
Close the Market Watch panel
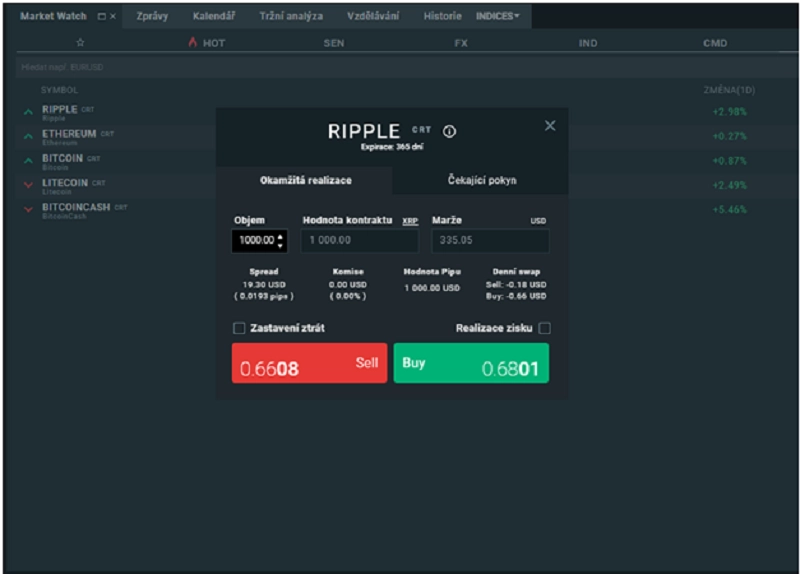click(113, 16)
